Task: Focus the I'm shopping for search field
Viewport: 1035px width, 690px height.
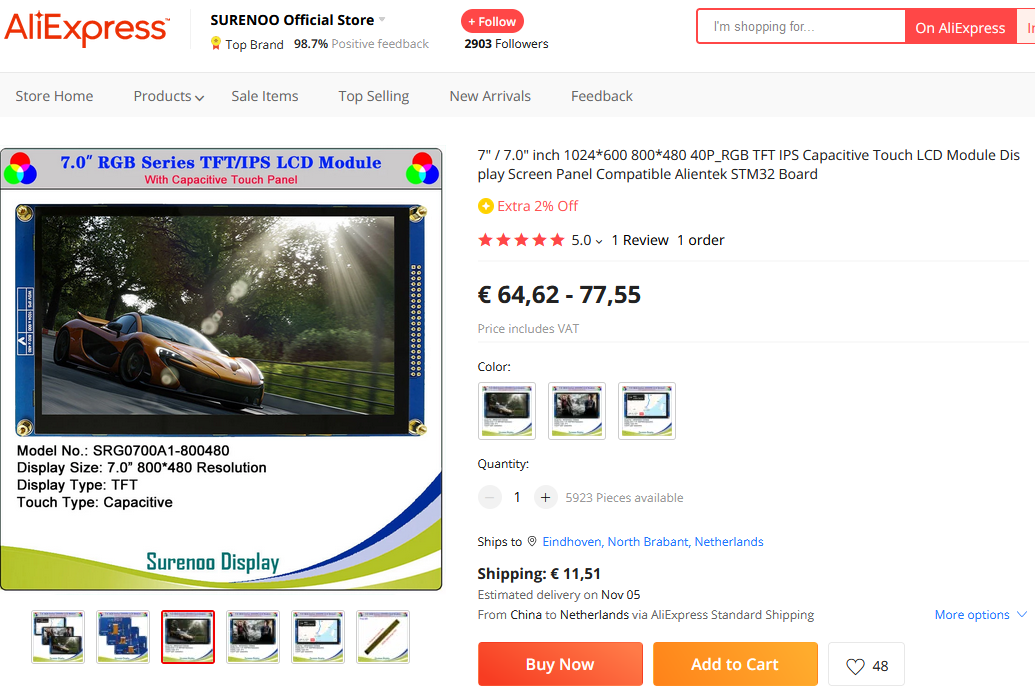Action: coord(801,27)
